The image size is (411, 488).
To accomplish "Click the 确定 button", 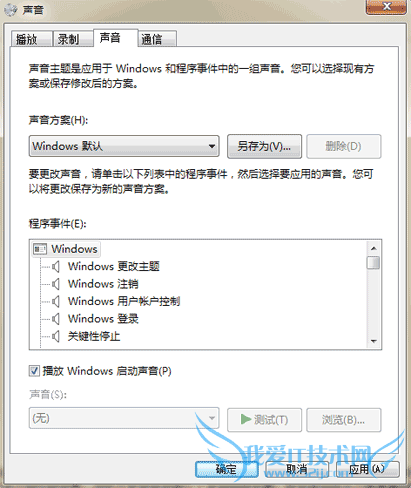I will coord(227,469).
